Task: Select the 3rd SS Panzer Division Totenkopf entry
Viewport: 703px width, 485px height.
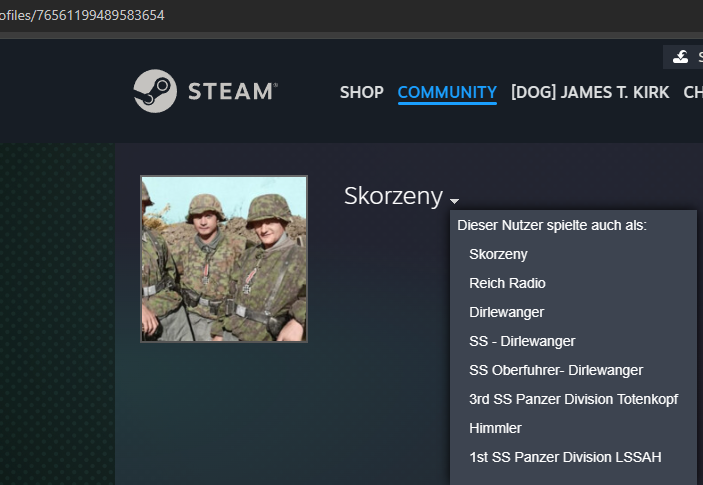Action: pos(573,399)
